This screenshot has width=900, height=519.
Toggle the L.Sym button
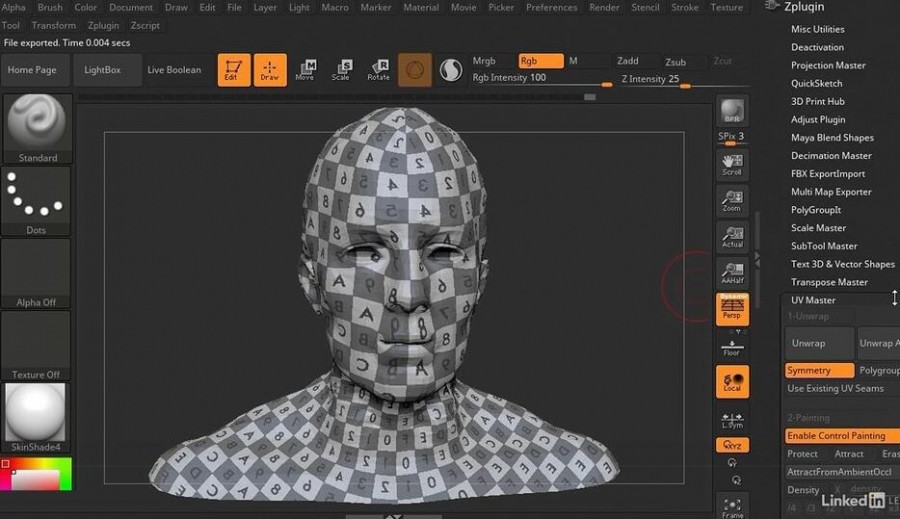click(732, 420)
